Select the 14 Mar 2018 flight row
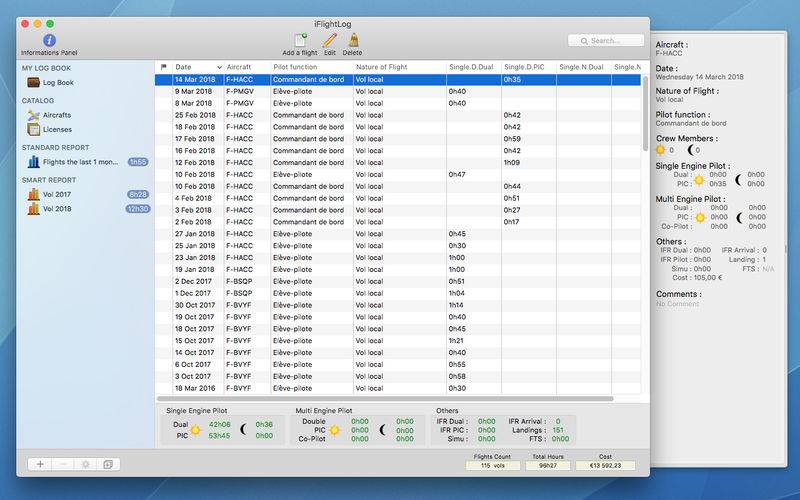 pyautogui.click(x=398, y=80)
